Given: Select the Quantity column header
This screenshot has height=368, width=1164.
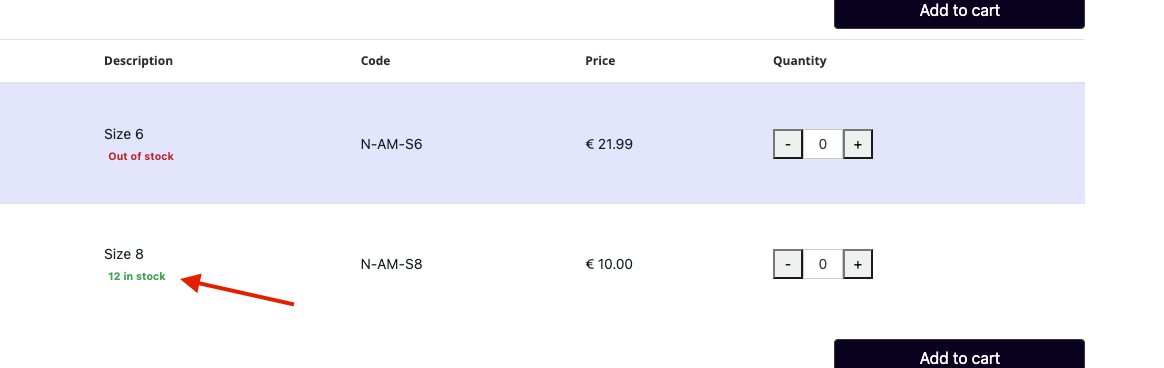Looking at the screenshot, I should (x=800, y=61).
